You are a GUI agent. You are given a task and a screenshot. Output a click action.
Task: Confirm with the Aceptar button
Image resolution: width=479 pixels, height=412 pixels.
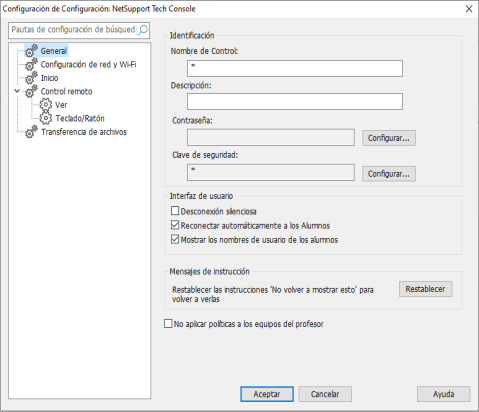[x=267, y=394]
